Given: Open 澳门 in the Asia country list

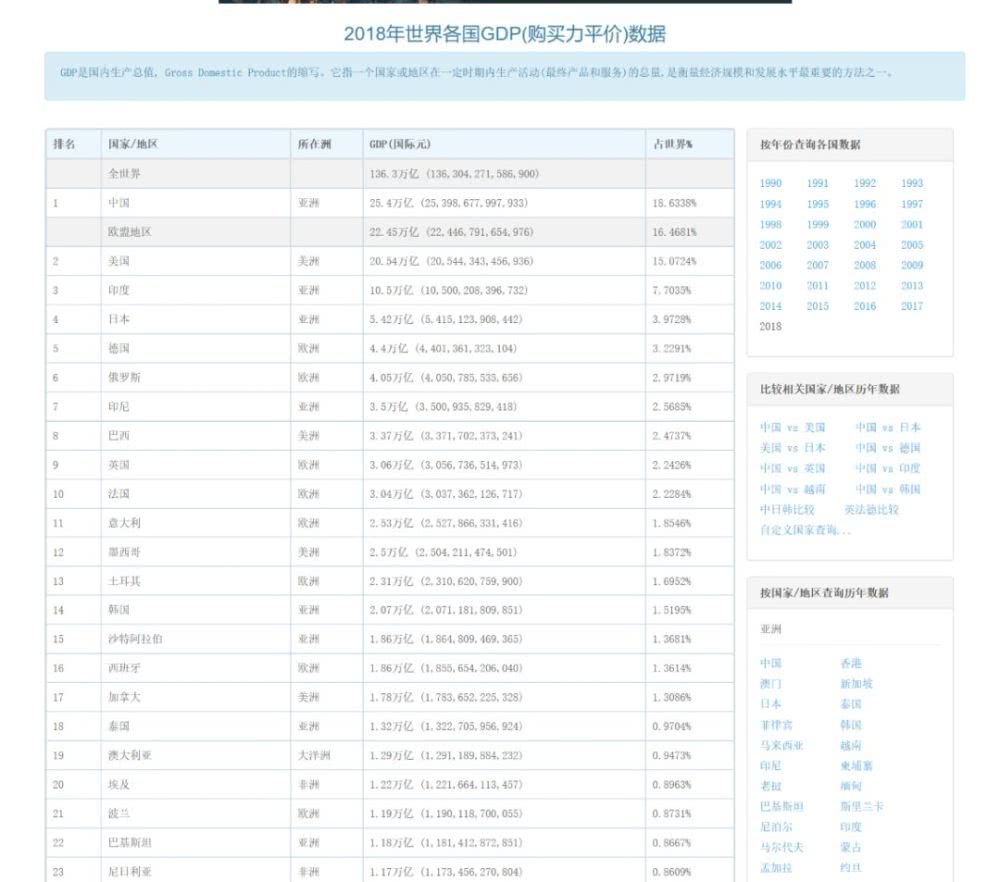Looking at the screenshot, I should pyautogui.click(x=770, y=684).
